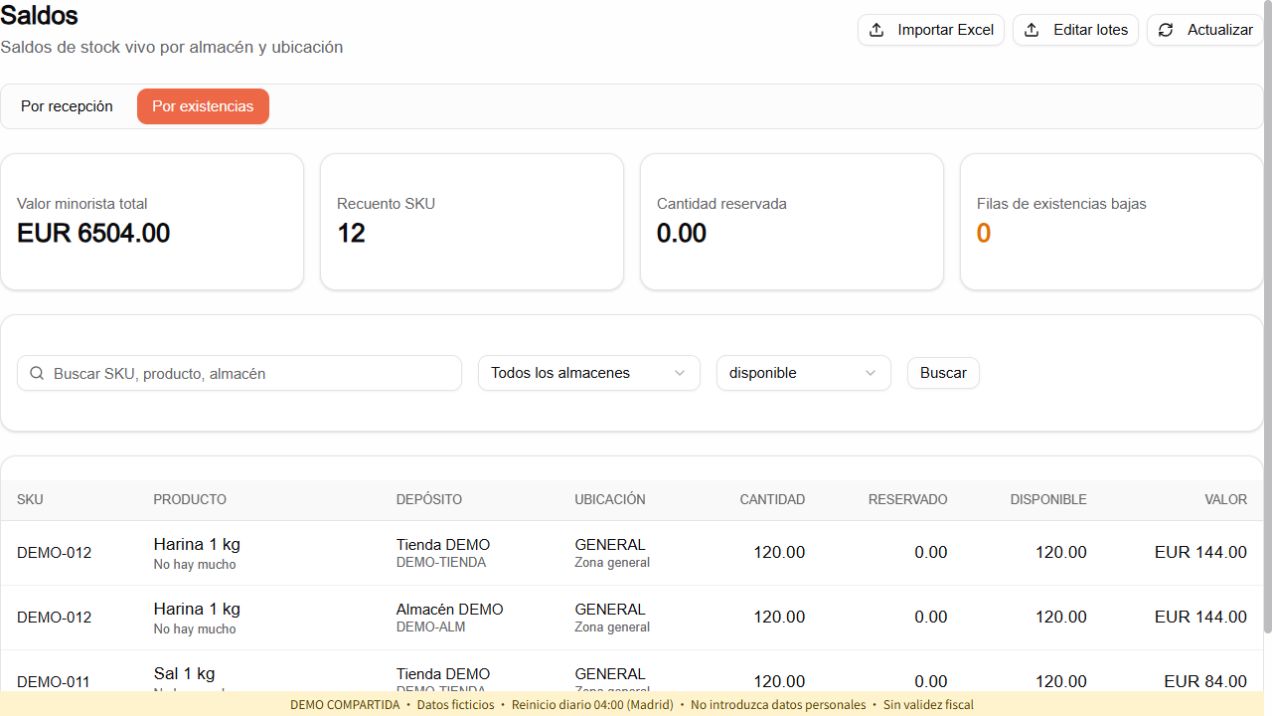Focus the Buscar SKU, producto, almacén field
Image resolution: width=1272 pixels, height=716 pixels.
coord(240,373)
